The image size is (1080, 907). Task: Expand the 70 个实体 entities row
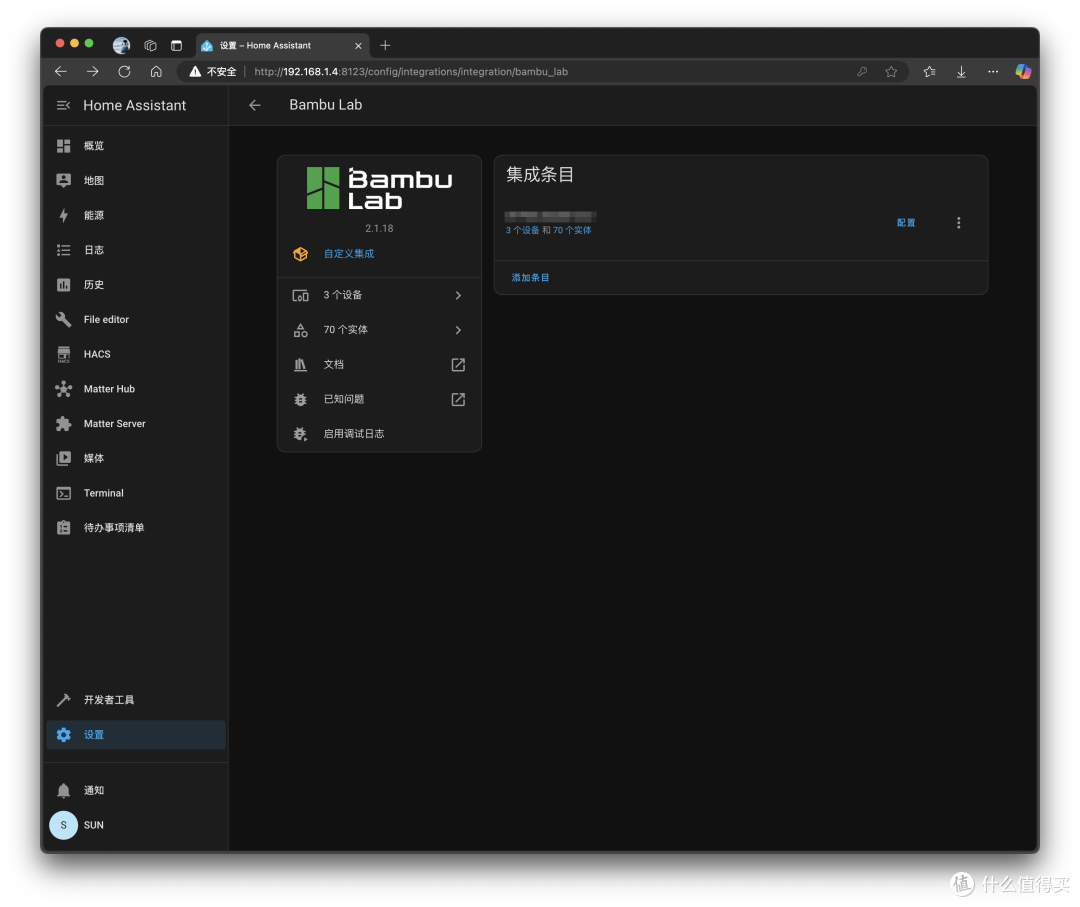pos(379,330)
